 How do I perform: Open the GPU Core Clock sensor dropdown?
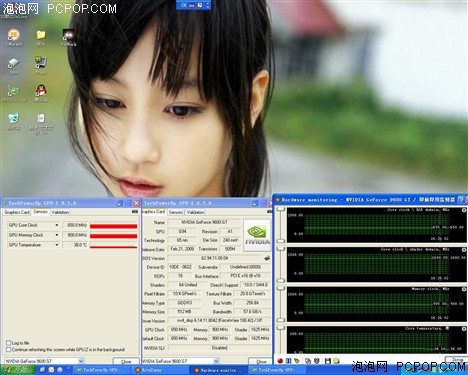(x=56, y=225)
